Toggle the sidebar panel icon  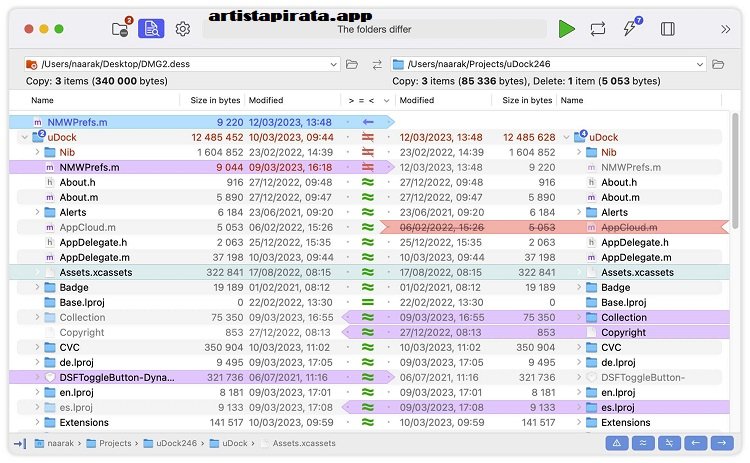pos(668,29)
